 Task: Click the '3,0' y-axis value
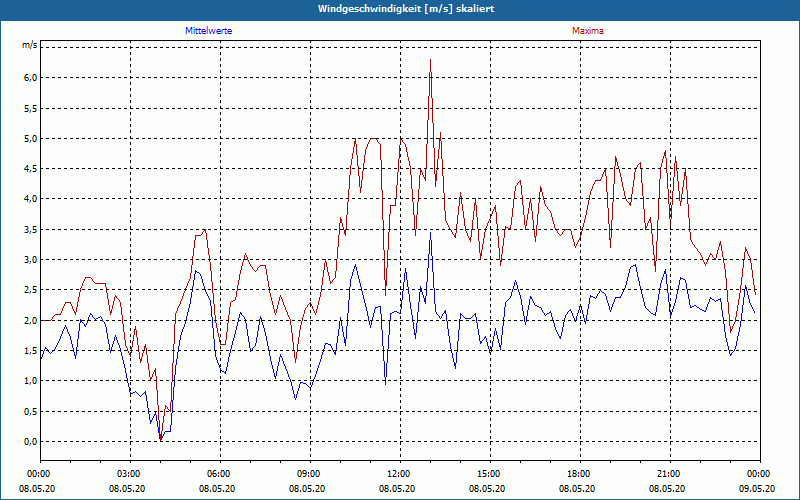pos(31,259)
